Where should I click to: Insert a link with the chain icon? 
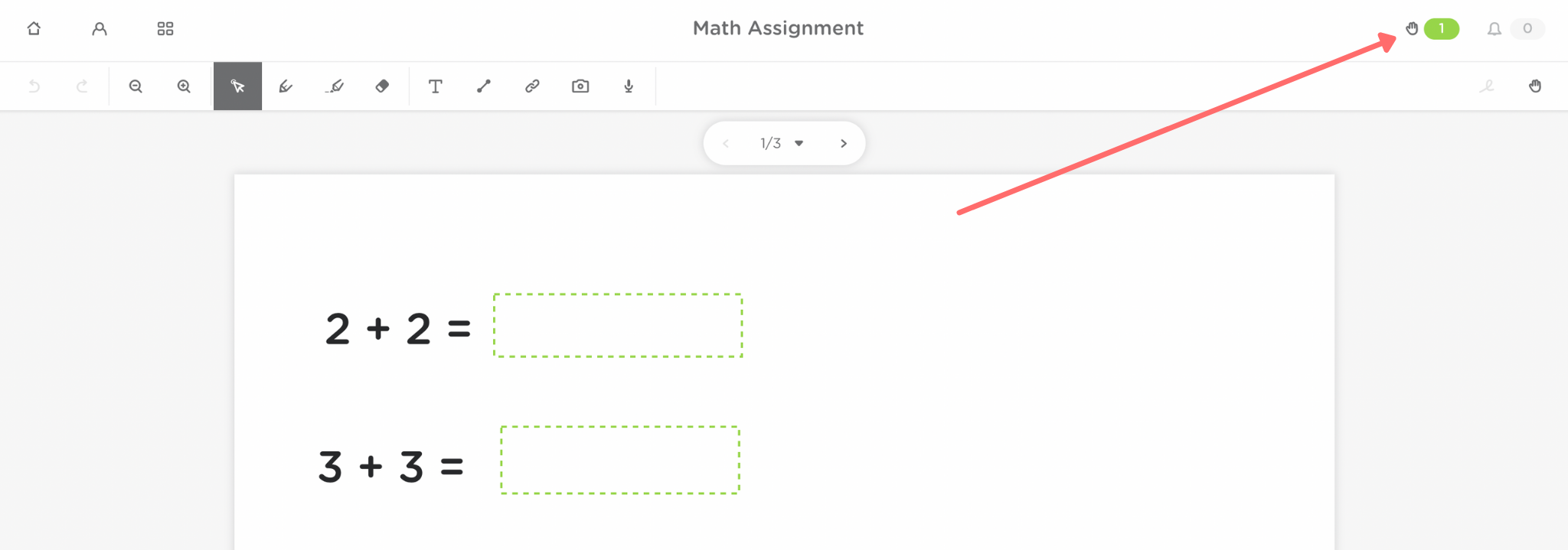pos(532,86)
